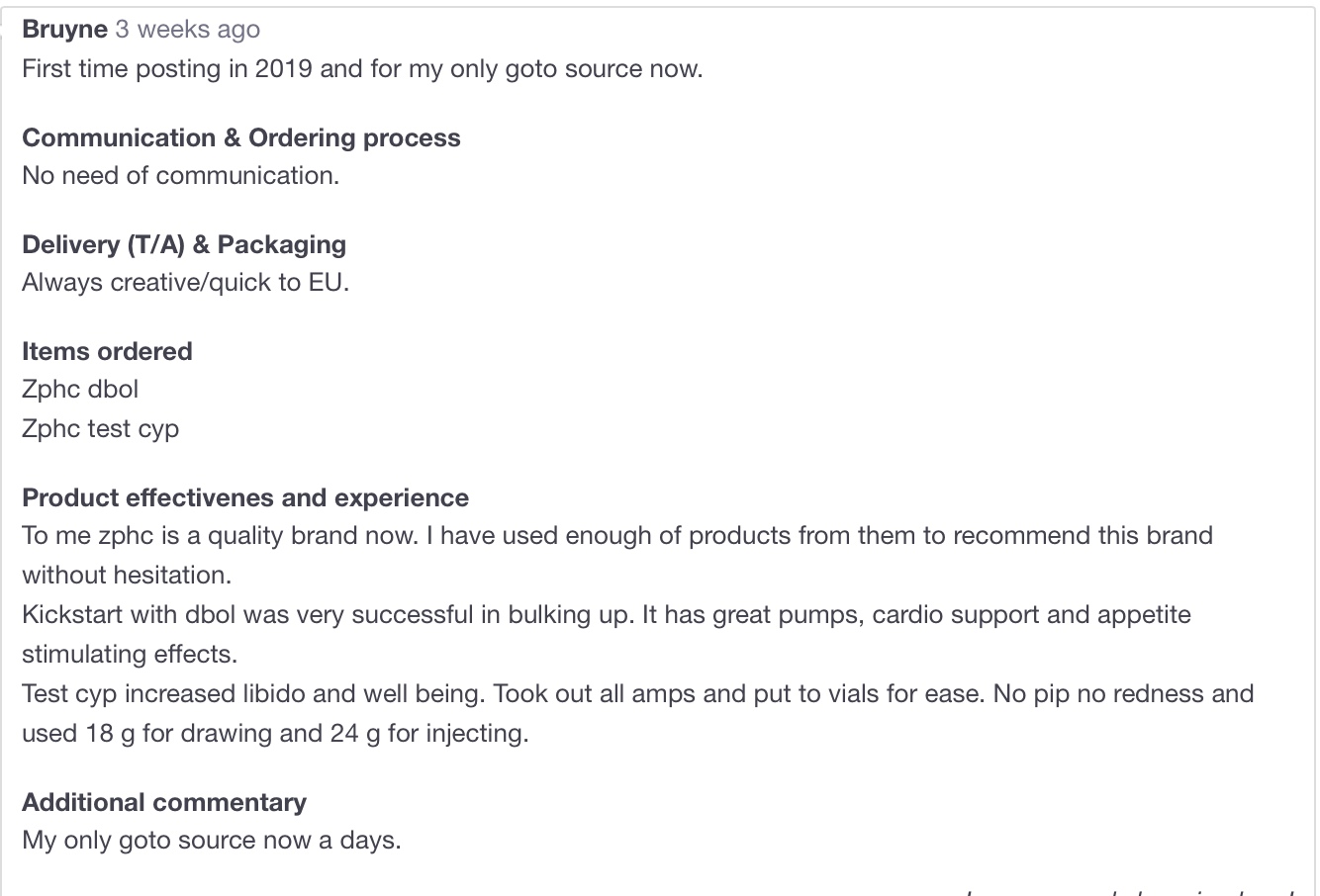This screenshot has width=1320, height=896.
Task: Click the line 'used 18 g for drawing'
Action: coord(275,733)
